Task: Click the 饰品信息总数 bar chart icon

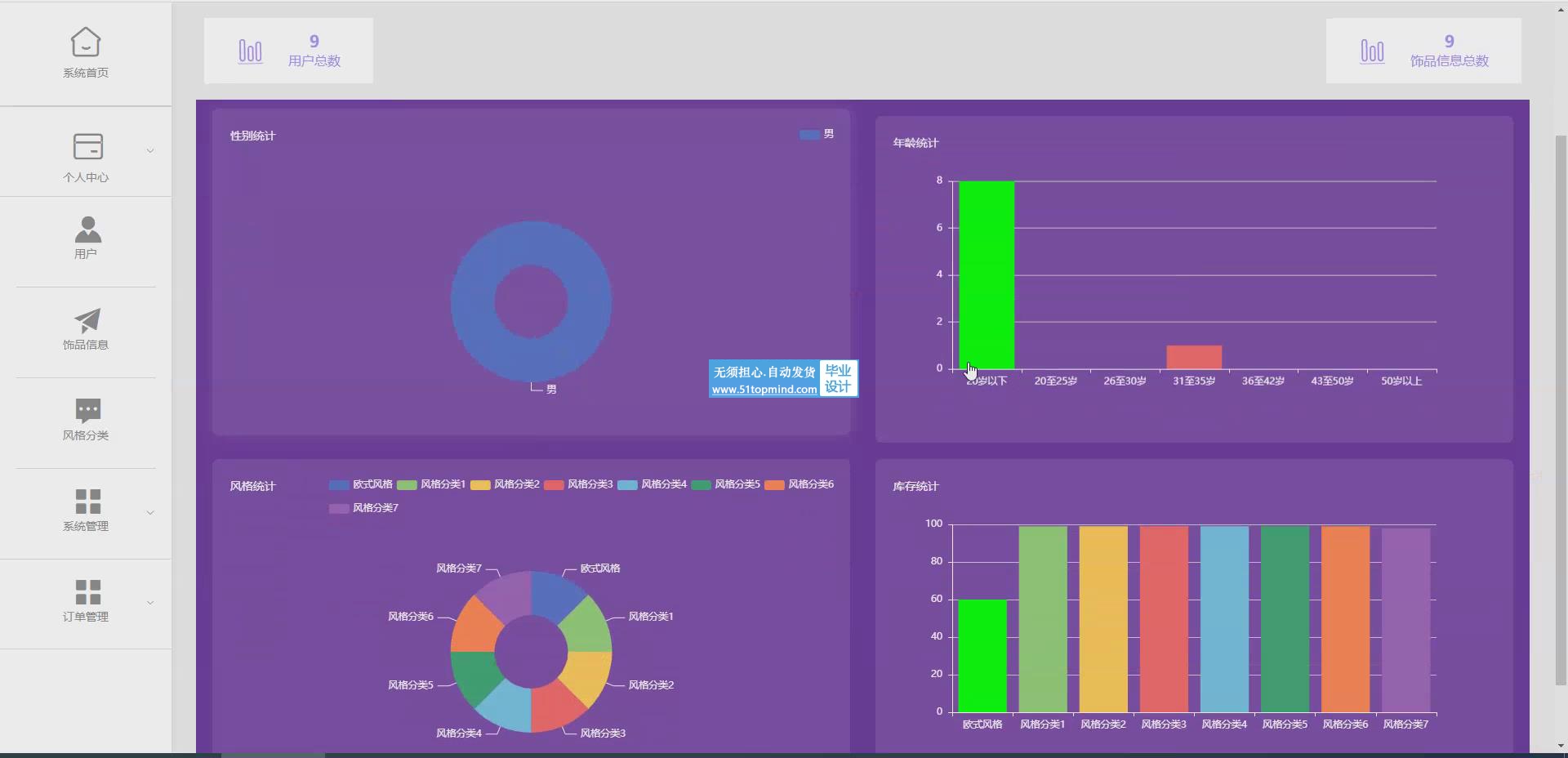Action: (1372, 51)
